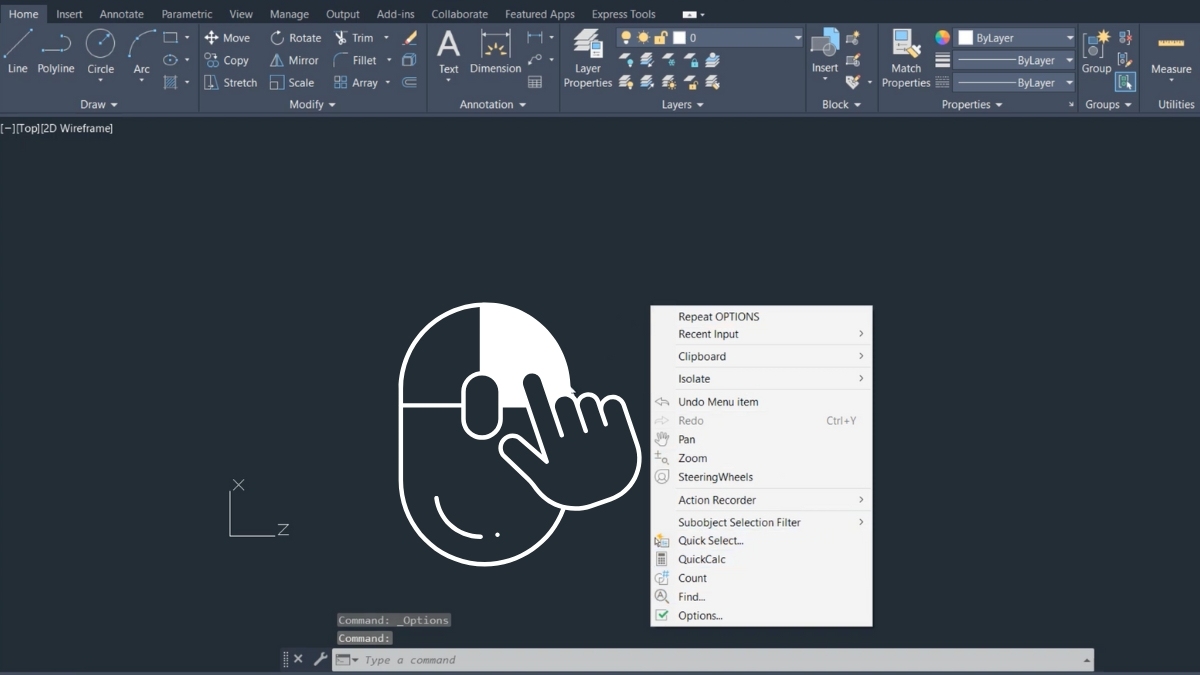Open Layer Properties manager
This screenshot has height=675, width=1200.
(x=588, y=58)
